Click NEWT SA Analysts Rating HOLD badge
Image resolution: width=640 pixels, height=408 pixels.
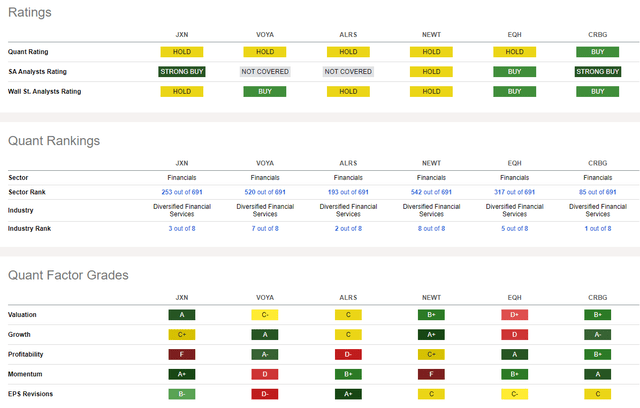tap(431, 72)
